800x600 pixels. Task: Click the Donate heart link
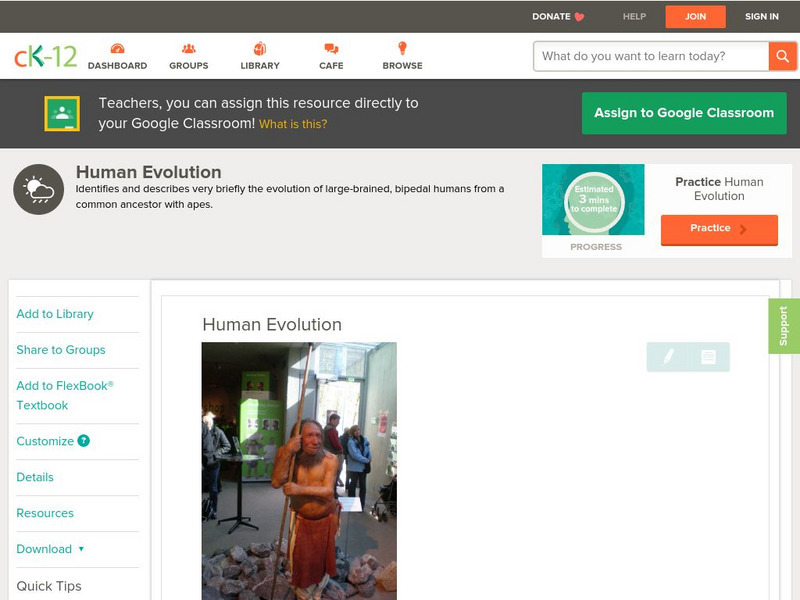558,17
